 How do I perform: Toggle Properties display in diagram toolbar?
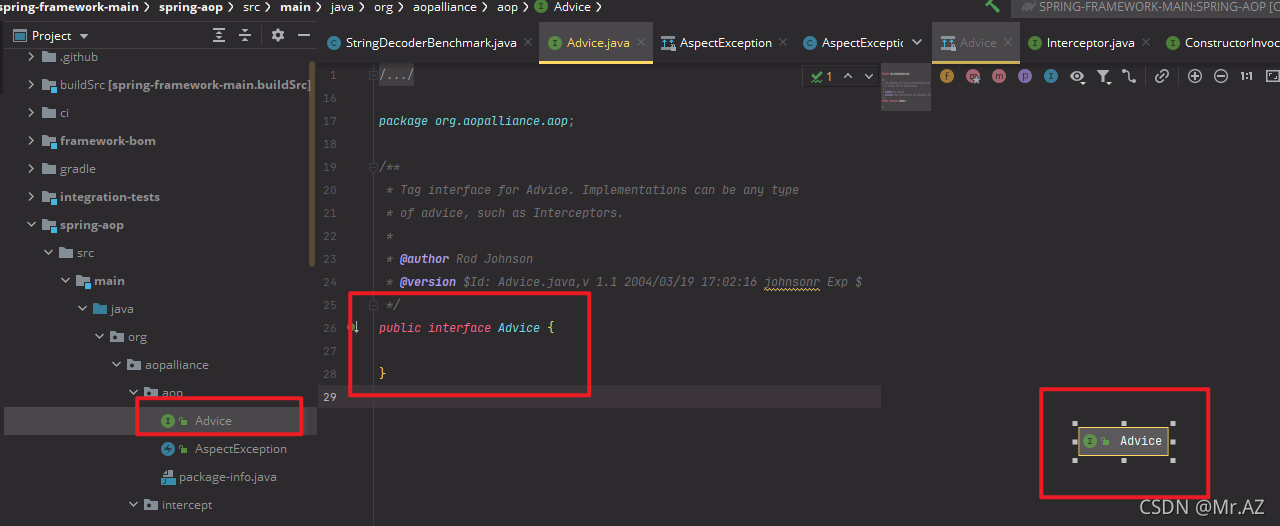[1025, 76]
